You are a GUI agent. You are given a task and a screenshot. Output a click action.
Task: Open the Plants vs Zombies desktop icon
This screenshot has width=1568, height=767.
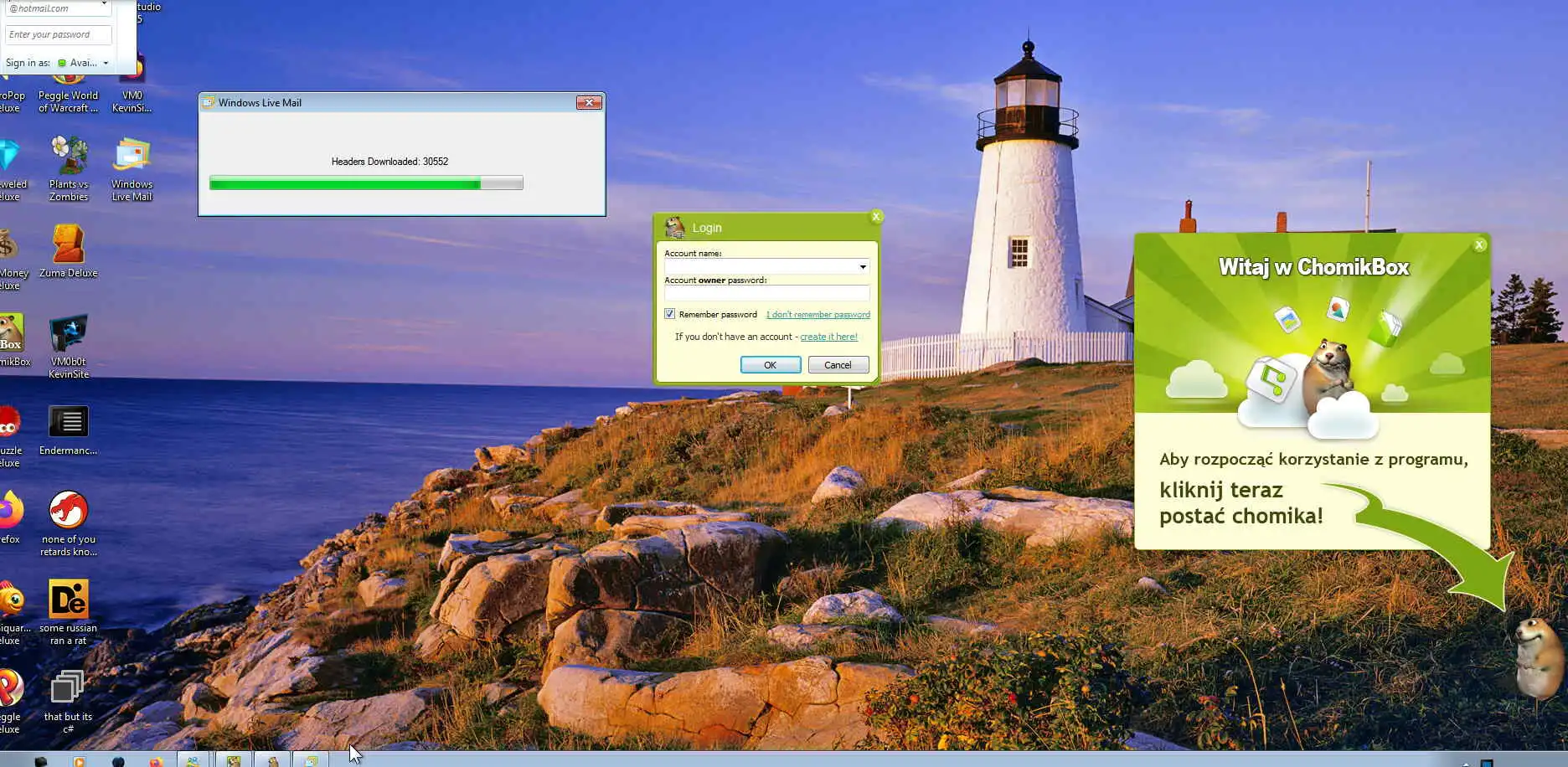69,167
